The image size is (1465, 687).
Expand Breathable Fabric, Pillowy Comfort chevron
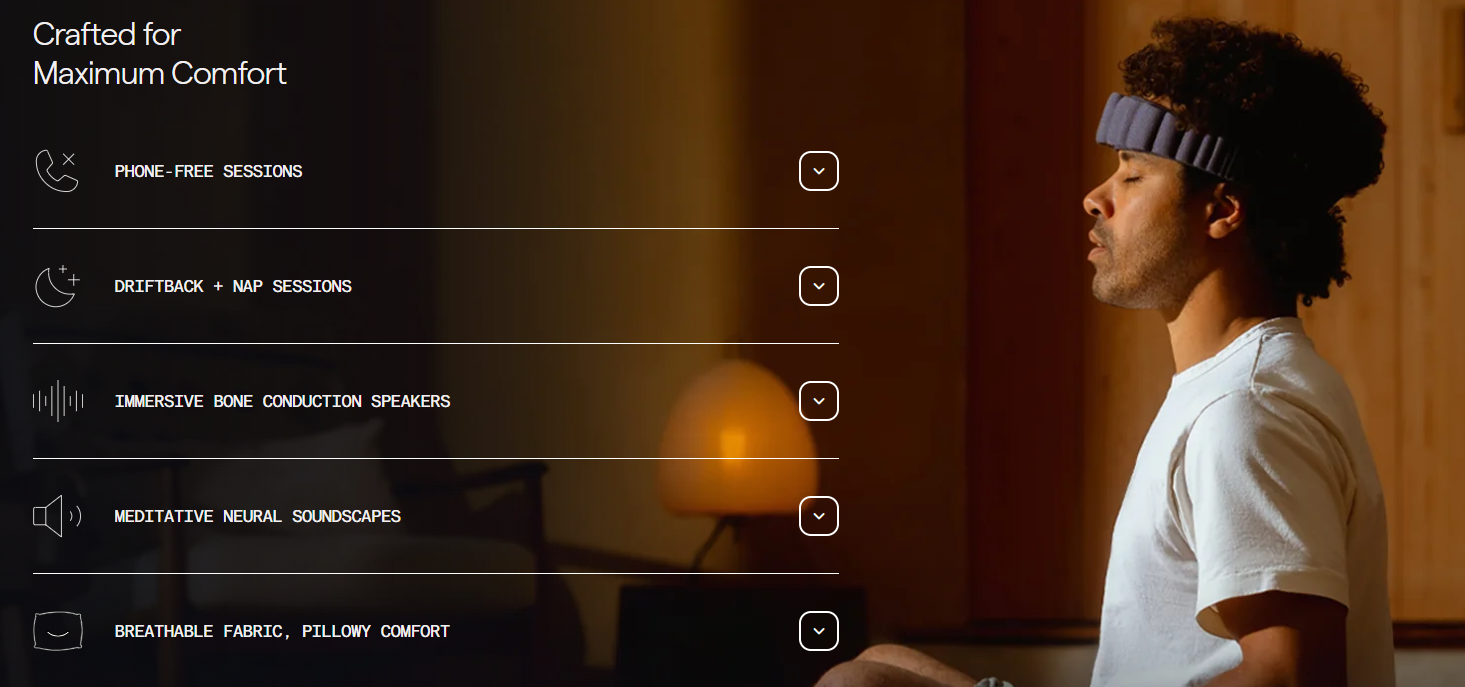tap(819, 631)
